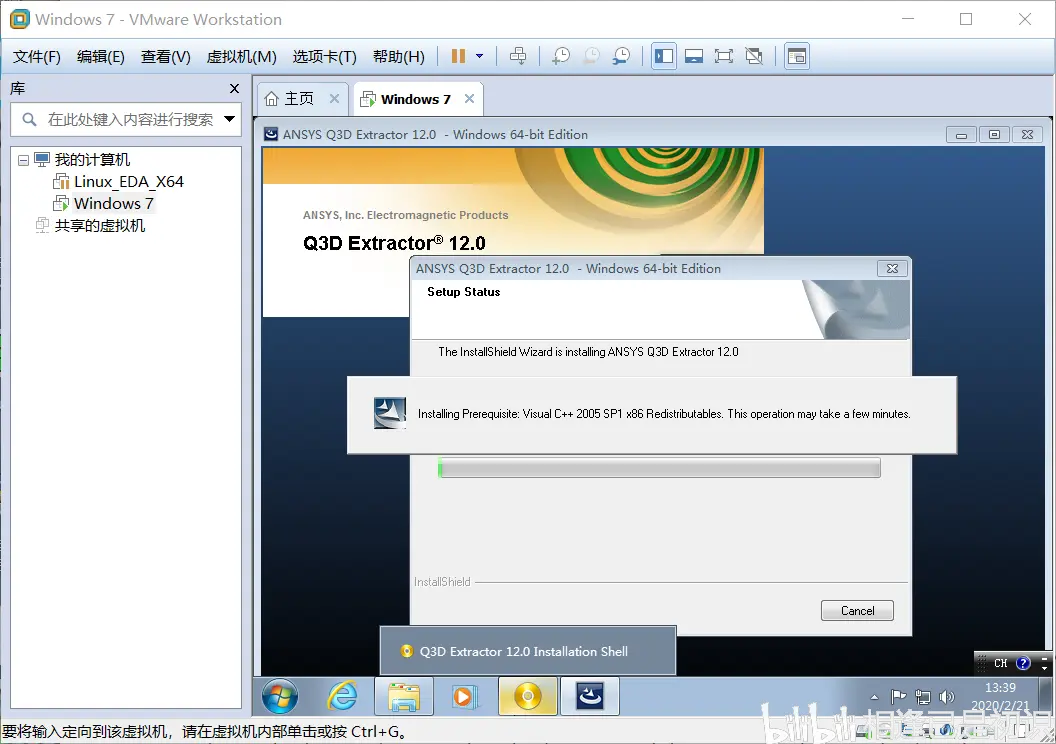Screen dimensions: 1056x744
Task: Toggle the library sidebar view
Action: (663, 57)
